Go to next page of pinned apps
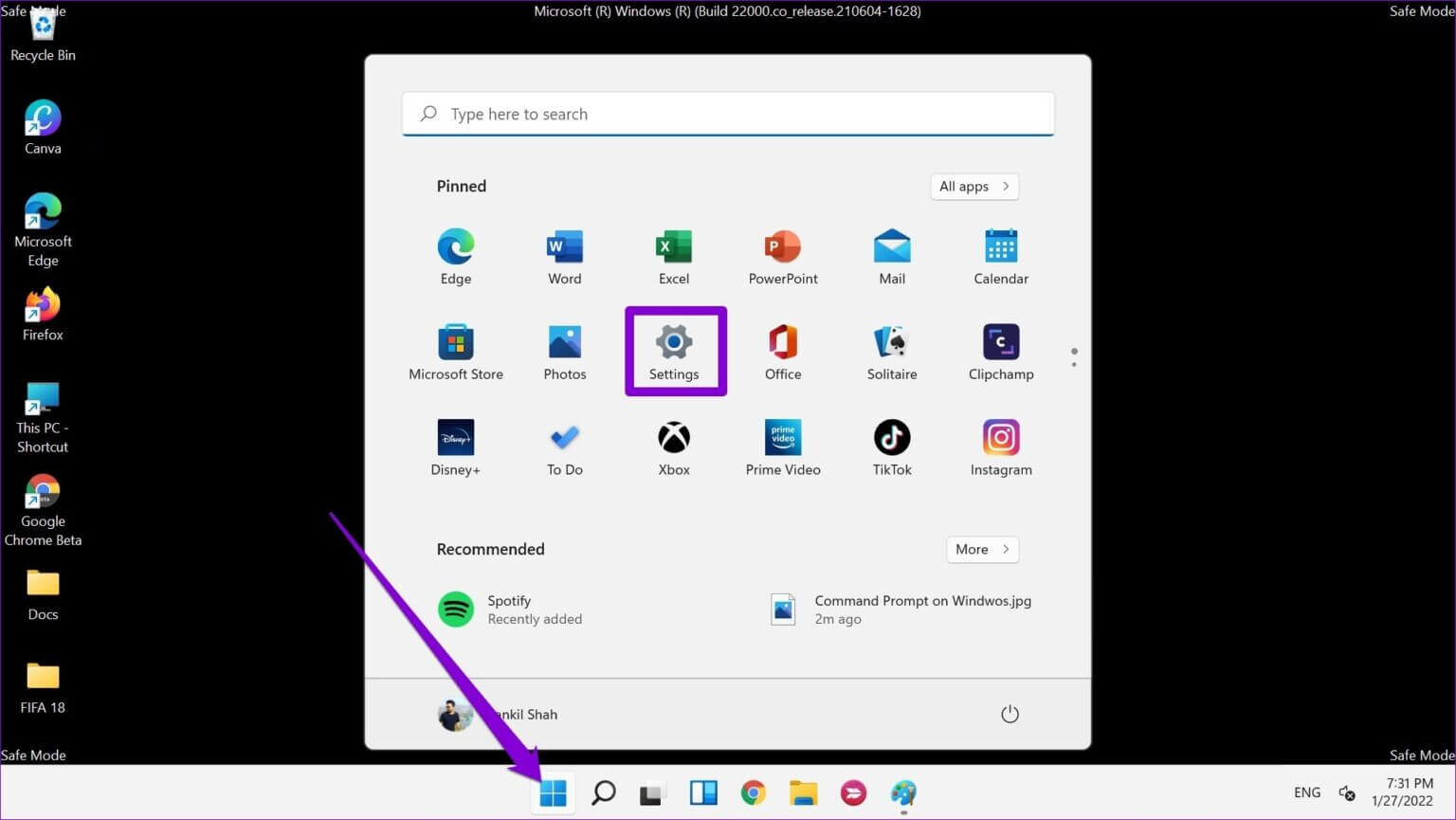Viewport: 1456px width, 820px height. click(x=1074, y=363)
